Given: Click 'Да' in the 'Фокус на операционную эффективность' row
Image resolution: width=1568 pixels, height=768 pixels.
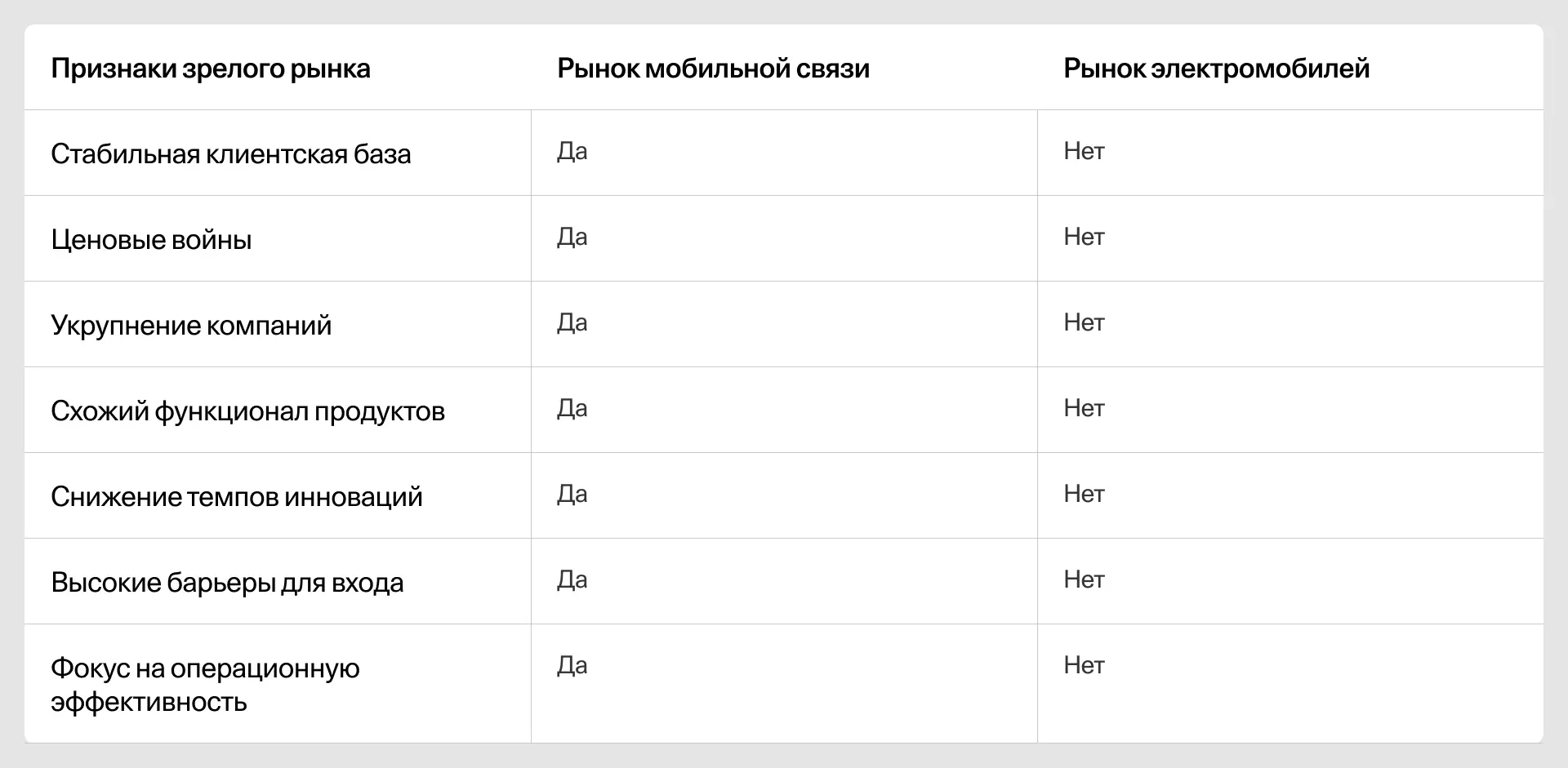Looking at the screenshot, I should pos(572,666).
